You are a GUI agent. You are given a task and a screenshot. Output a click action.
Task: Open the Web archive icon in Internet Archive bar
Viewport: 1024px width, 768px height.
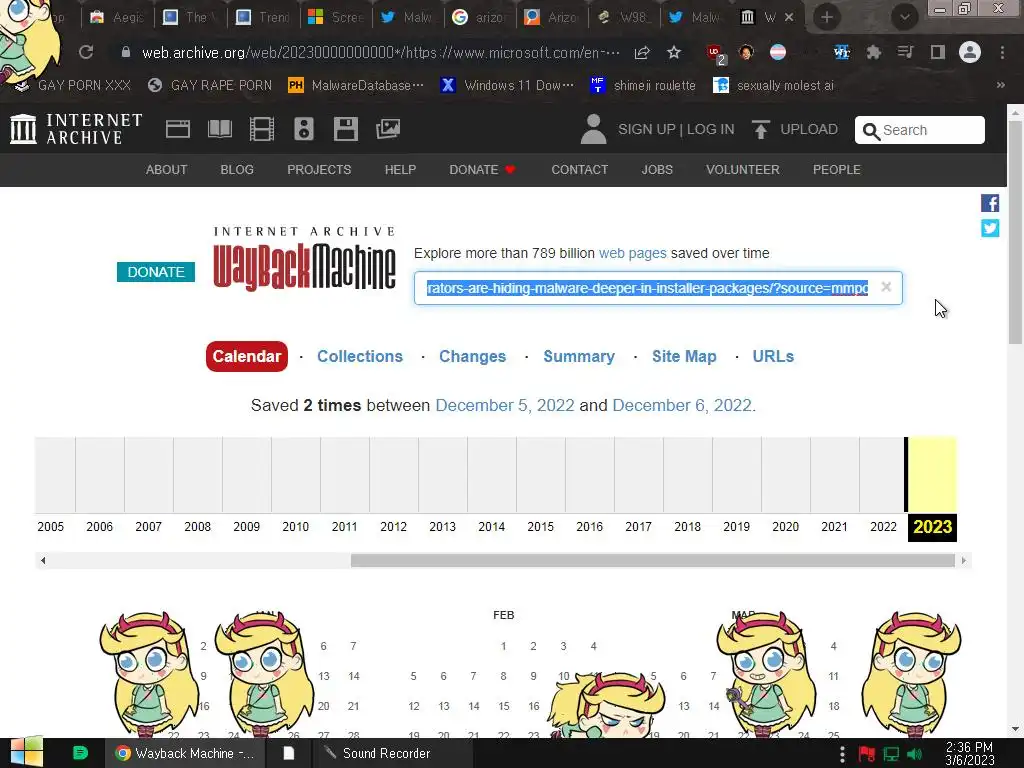[x=178, y=129]
